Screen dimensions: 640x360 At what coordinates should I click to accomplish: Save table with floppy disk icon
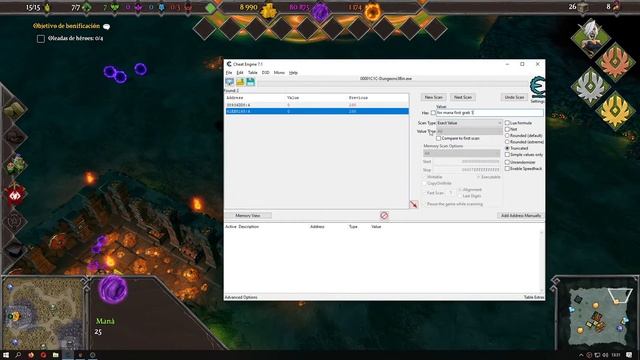click(x=250, y=82)
